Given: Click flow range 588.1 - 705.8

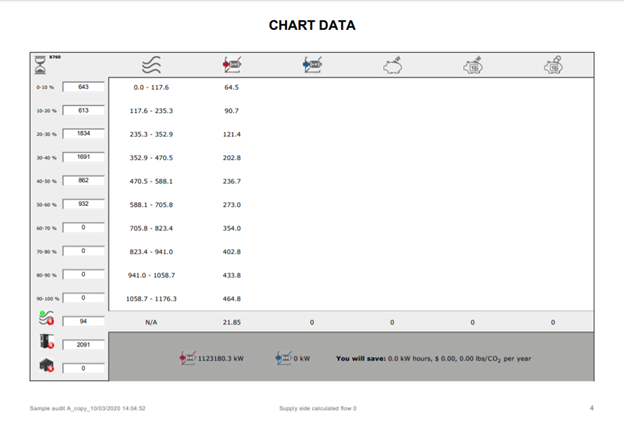Looking at the screenshot, I should (x=151, y=205).
